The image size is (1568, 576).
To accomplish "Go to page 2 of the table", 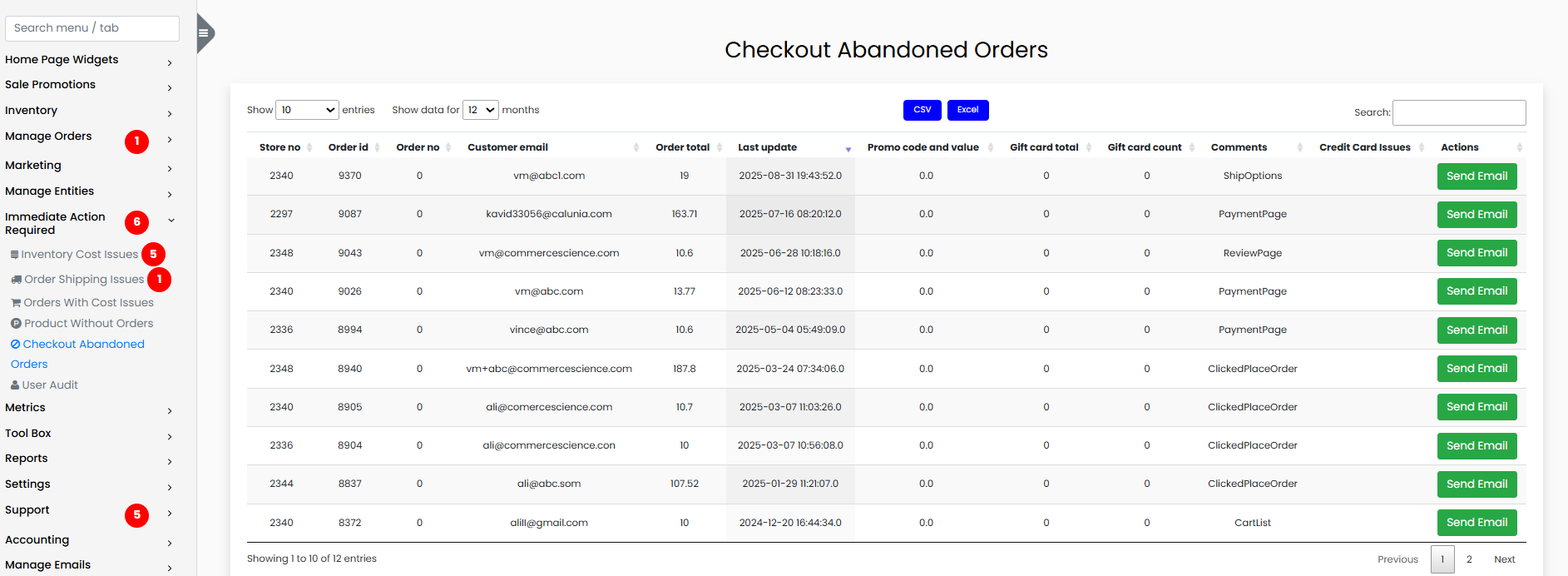I will click(x=1469, y=559).
